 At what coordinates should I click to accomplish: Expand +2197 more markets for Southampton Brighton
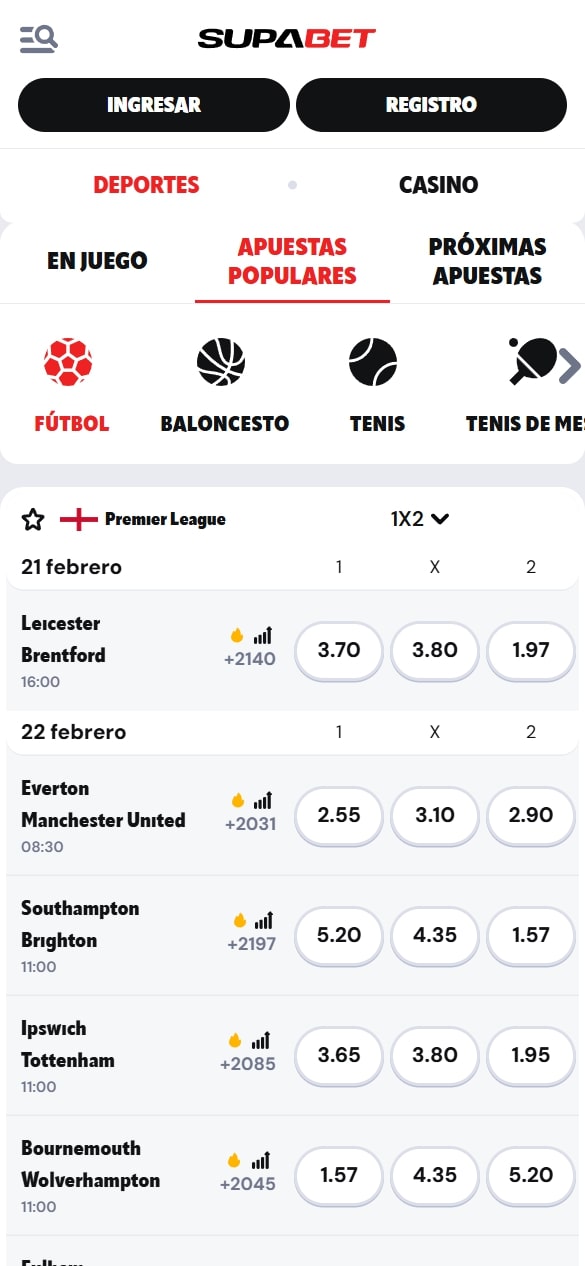(x=251, y=944)
